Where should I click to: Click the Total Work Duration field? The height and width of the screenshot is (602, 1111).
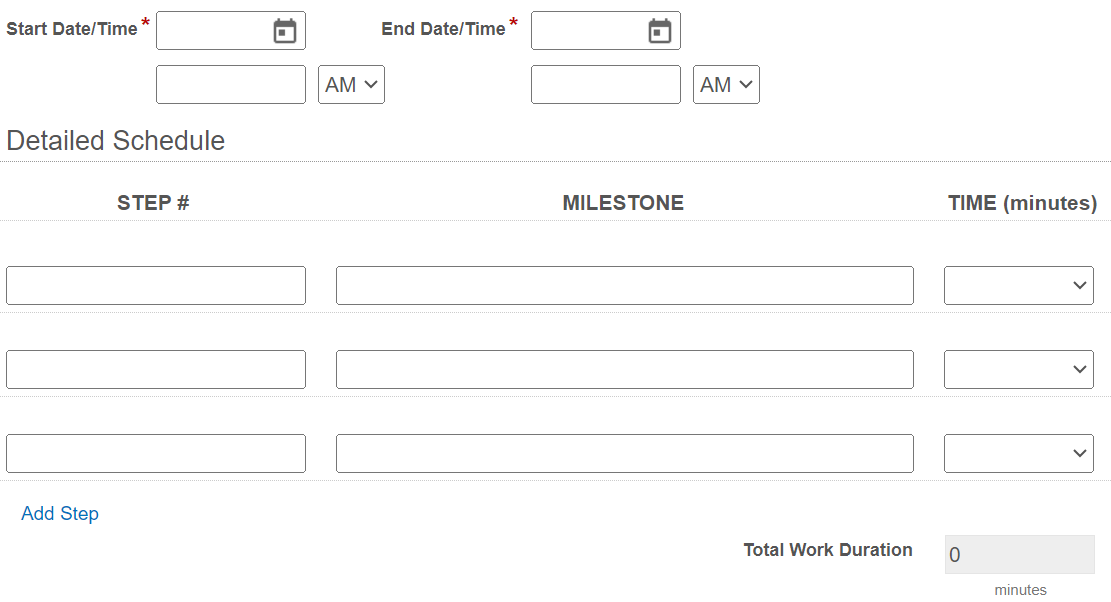click(1020, 555)
